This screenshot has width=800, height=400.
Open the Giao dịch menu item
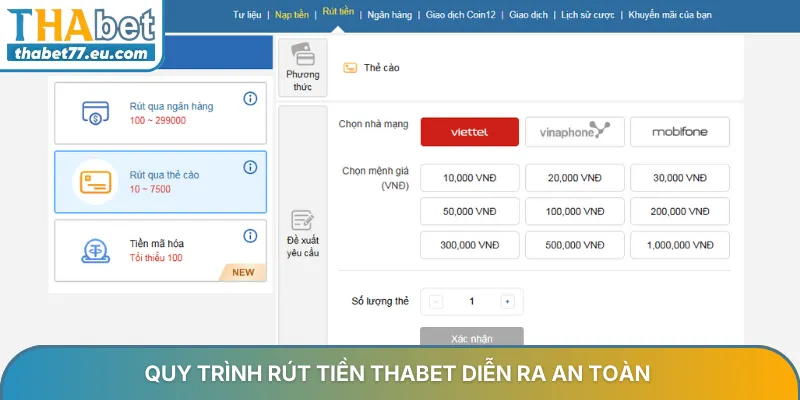click(x=528, y=15)
